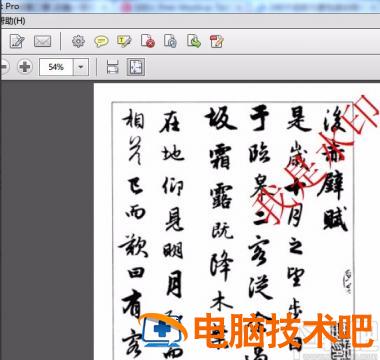Select the highlight text tool

click(124, 41)
